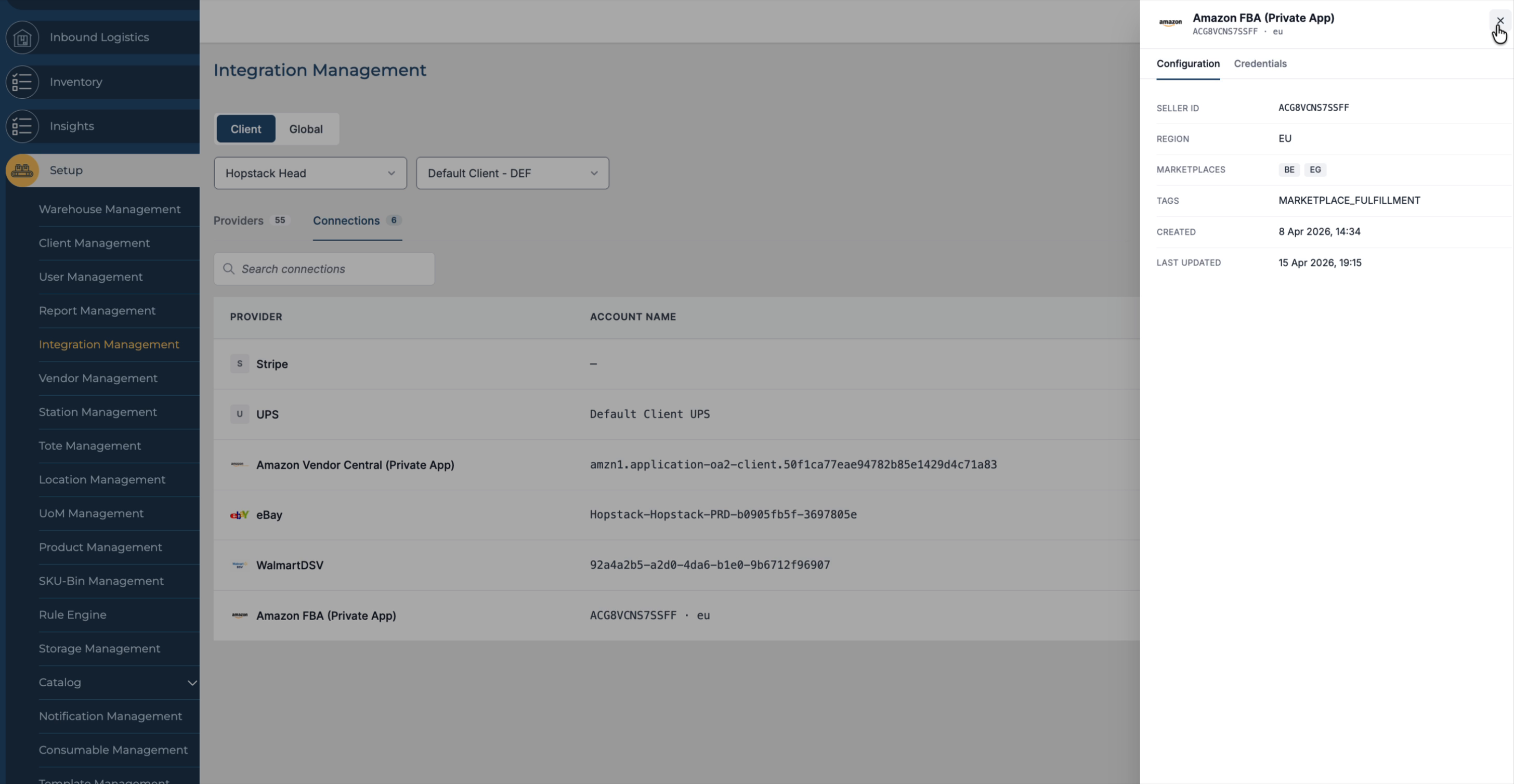1514x784 pixels.
Task: Open UoM Management
Action: coord(91,514)
